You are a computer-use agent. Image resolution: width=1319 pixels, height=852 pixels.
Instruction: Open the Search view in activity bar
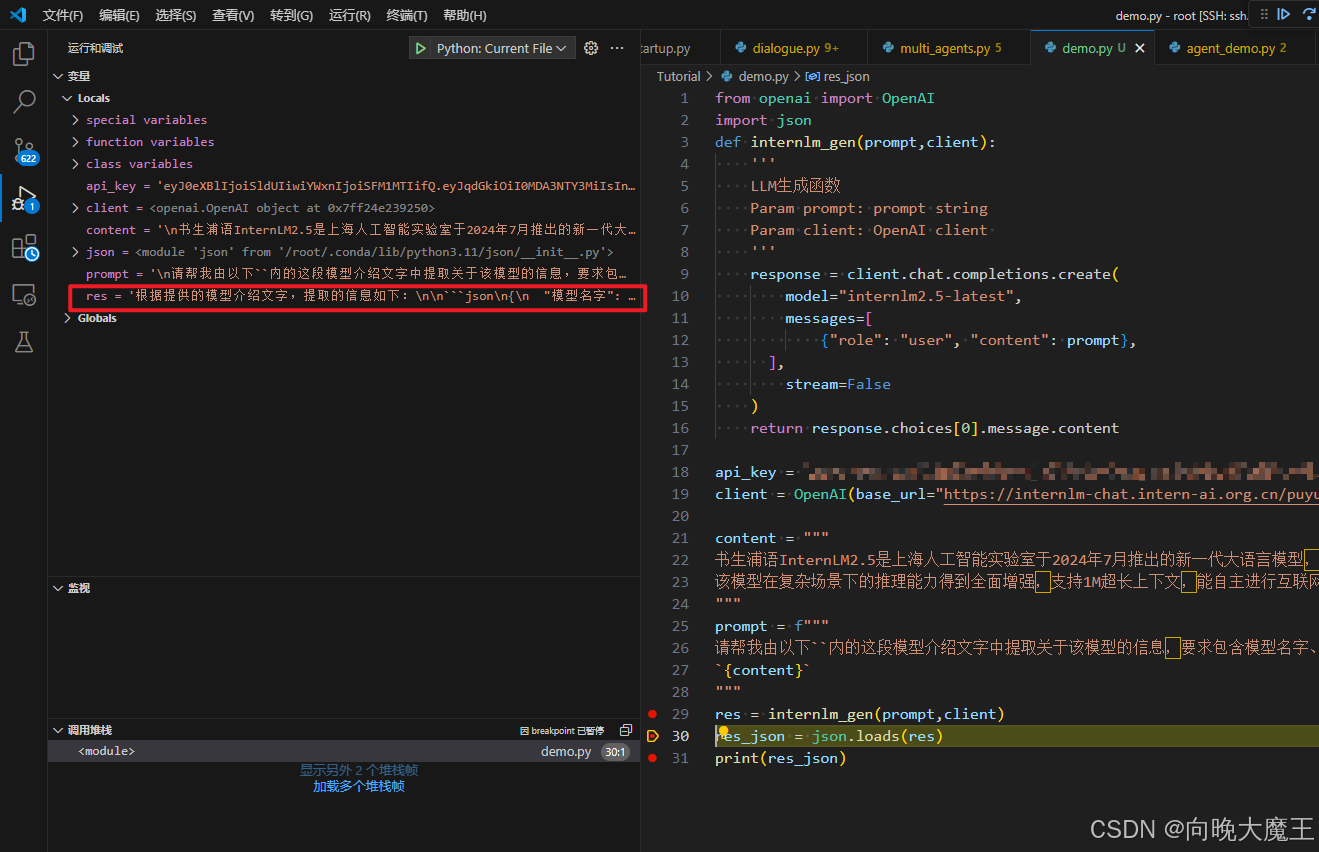(x=24, y=101)
